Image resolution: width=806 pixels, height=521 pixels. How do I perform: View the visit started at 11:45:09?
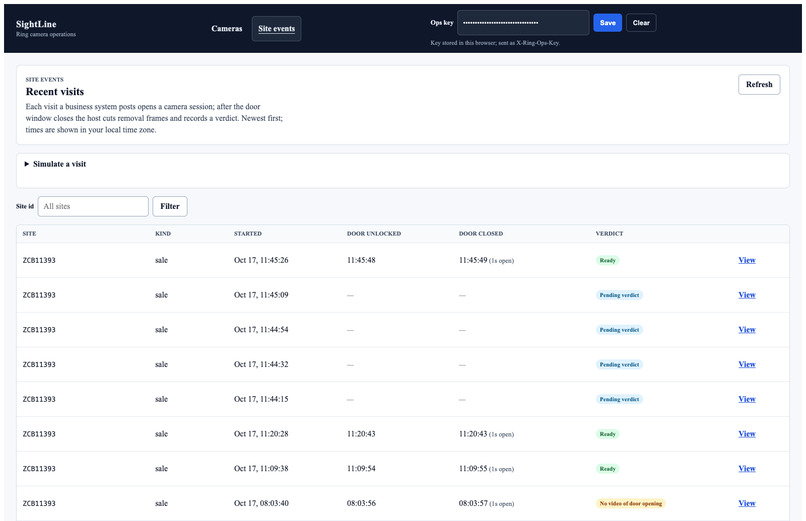747,295
